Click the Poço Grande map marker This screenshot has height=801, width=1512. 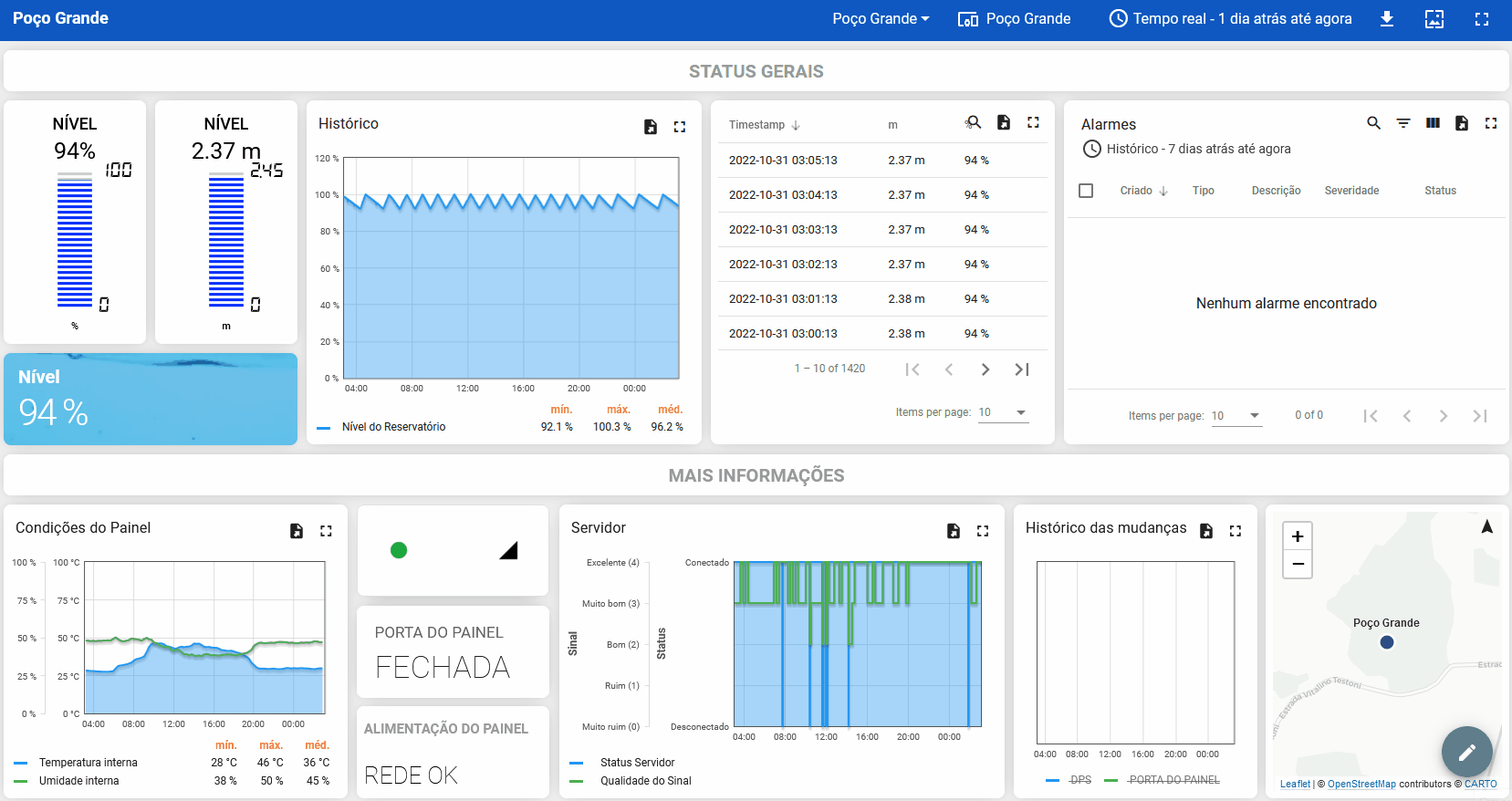pyautogui.click(x=1387, y=642)
